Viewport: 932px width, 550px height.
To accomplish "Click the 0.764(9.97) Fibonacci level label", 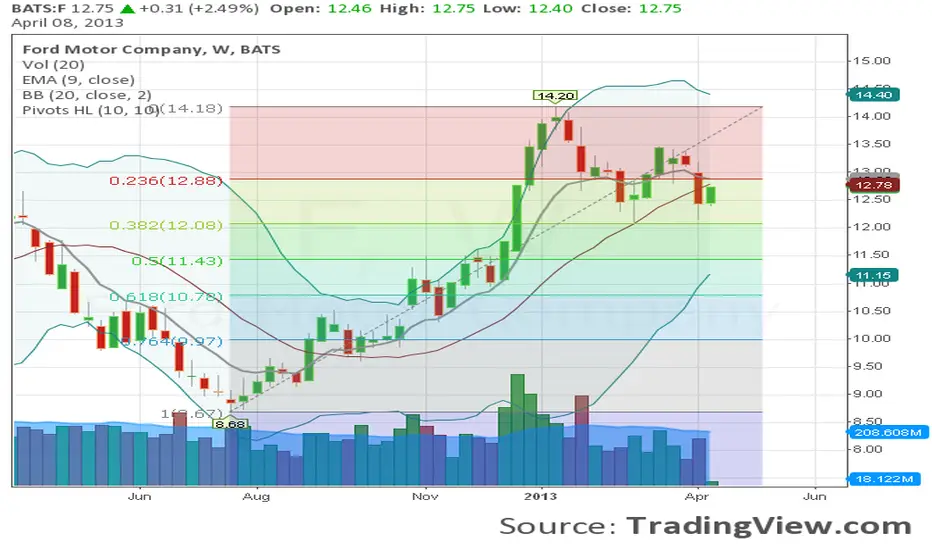I will pos(172,341).
